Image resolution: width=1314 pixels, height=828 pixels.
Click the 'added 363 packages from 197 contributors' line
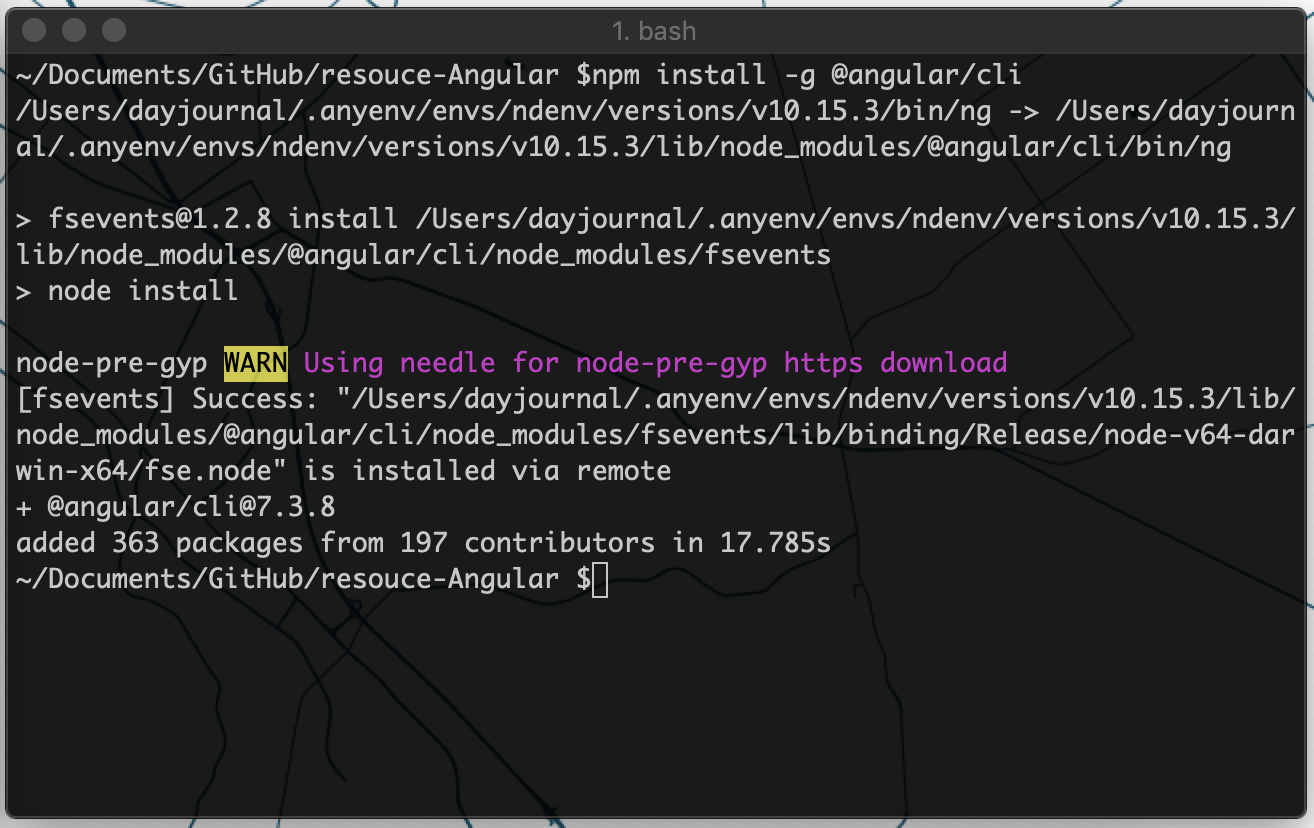(424, 543)
